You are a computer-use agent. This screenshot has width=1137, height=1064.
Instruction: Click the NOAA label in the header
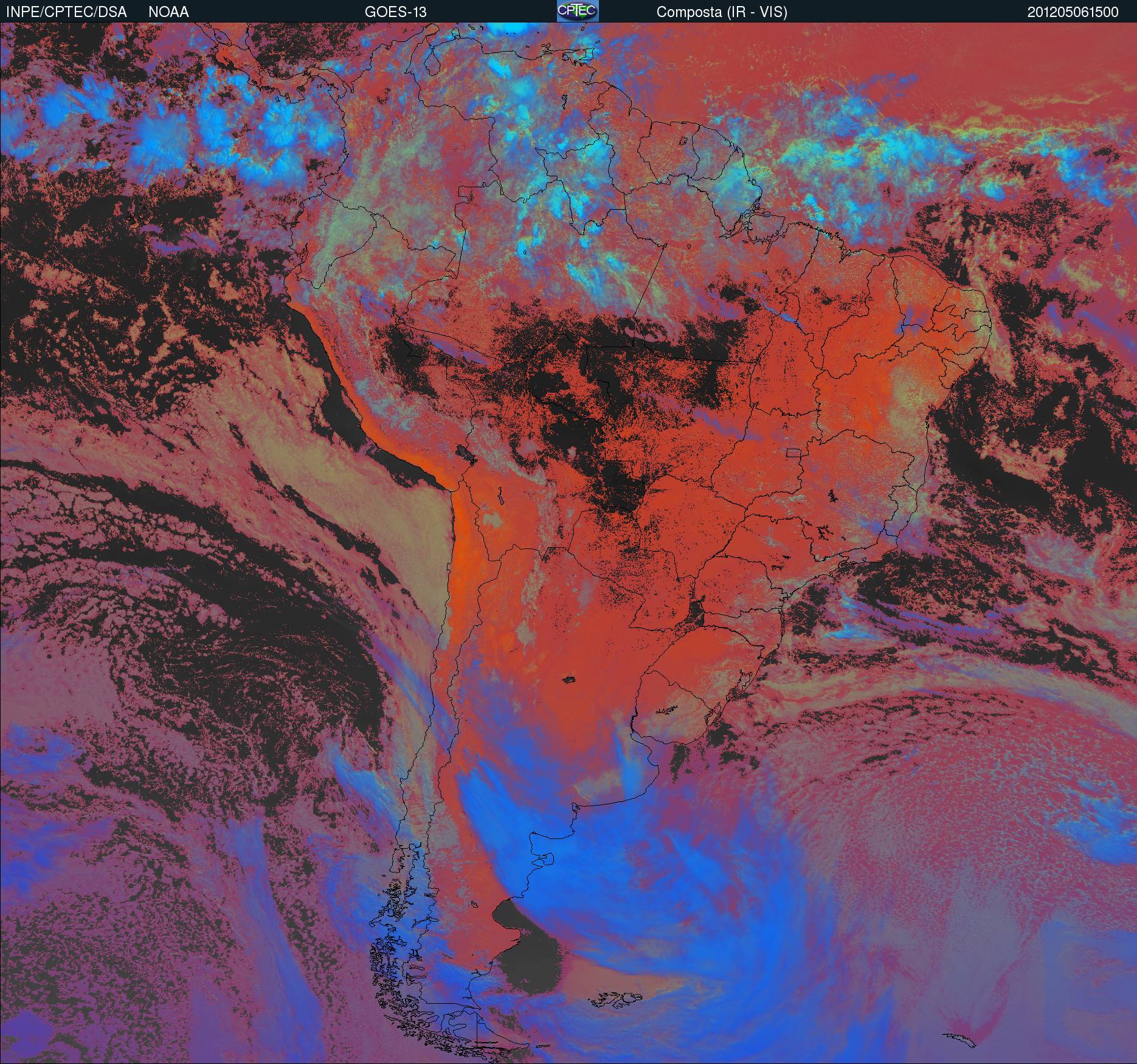pos(168,12)
